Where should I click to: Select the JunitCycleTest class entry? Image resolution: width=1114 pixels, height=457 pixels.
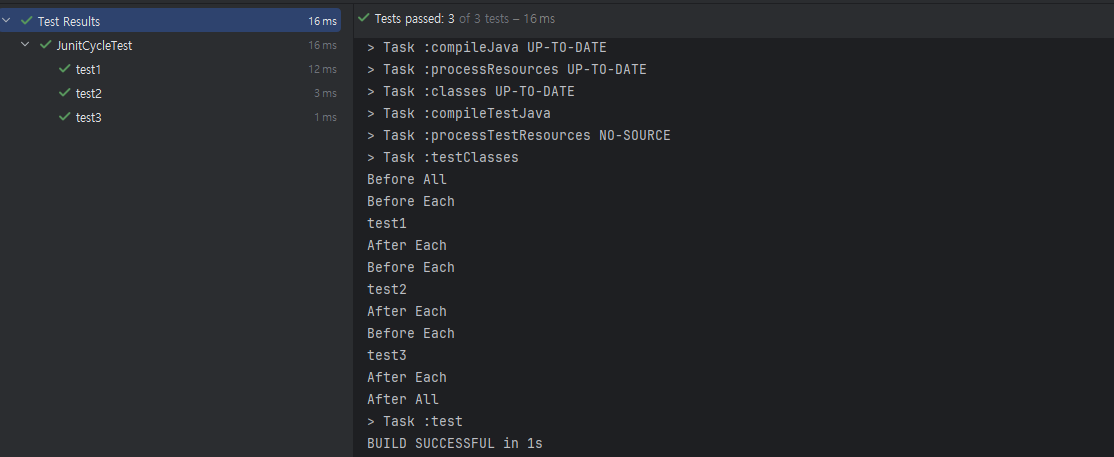[x=94, y=45]
